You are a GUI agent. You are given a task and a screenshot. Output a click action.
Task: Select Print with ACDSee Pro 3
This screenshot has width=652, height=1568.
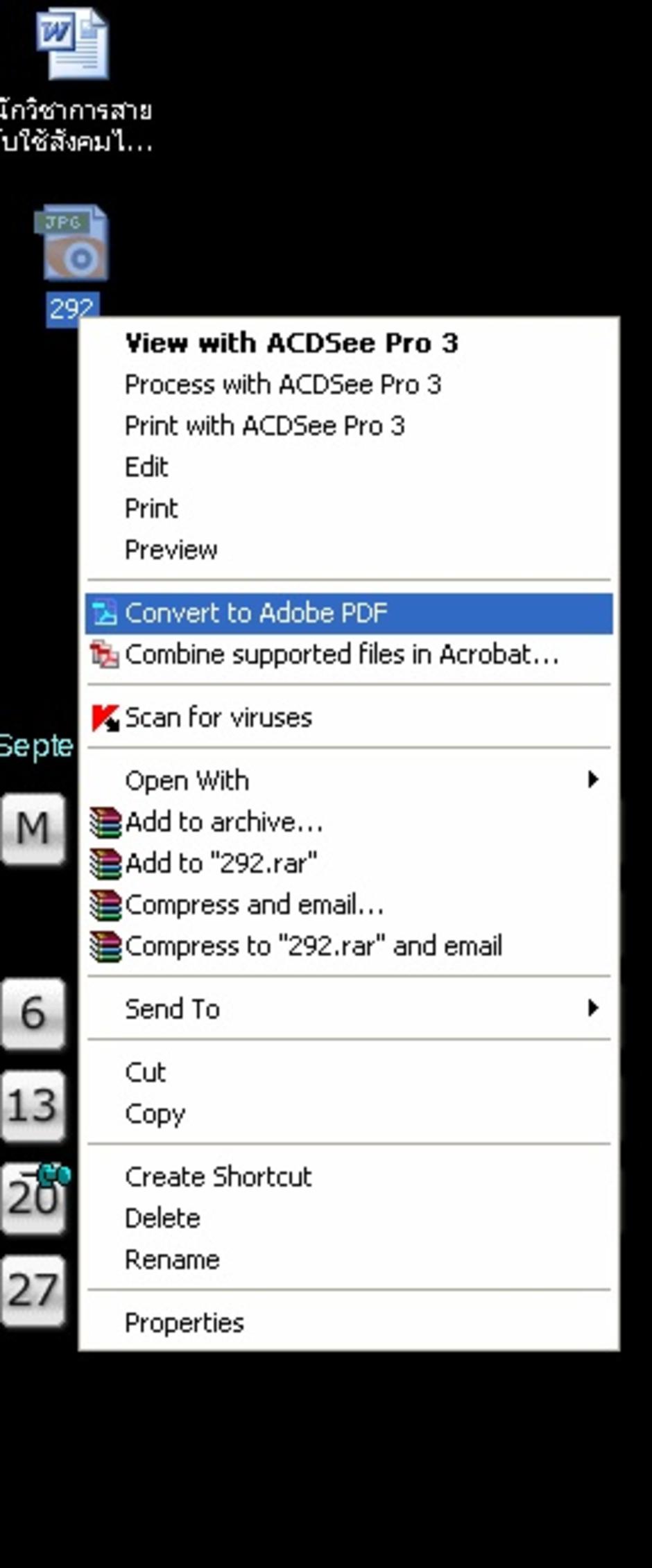264,426
